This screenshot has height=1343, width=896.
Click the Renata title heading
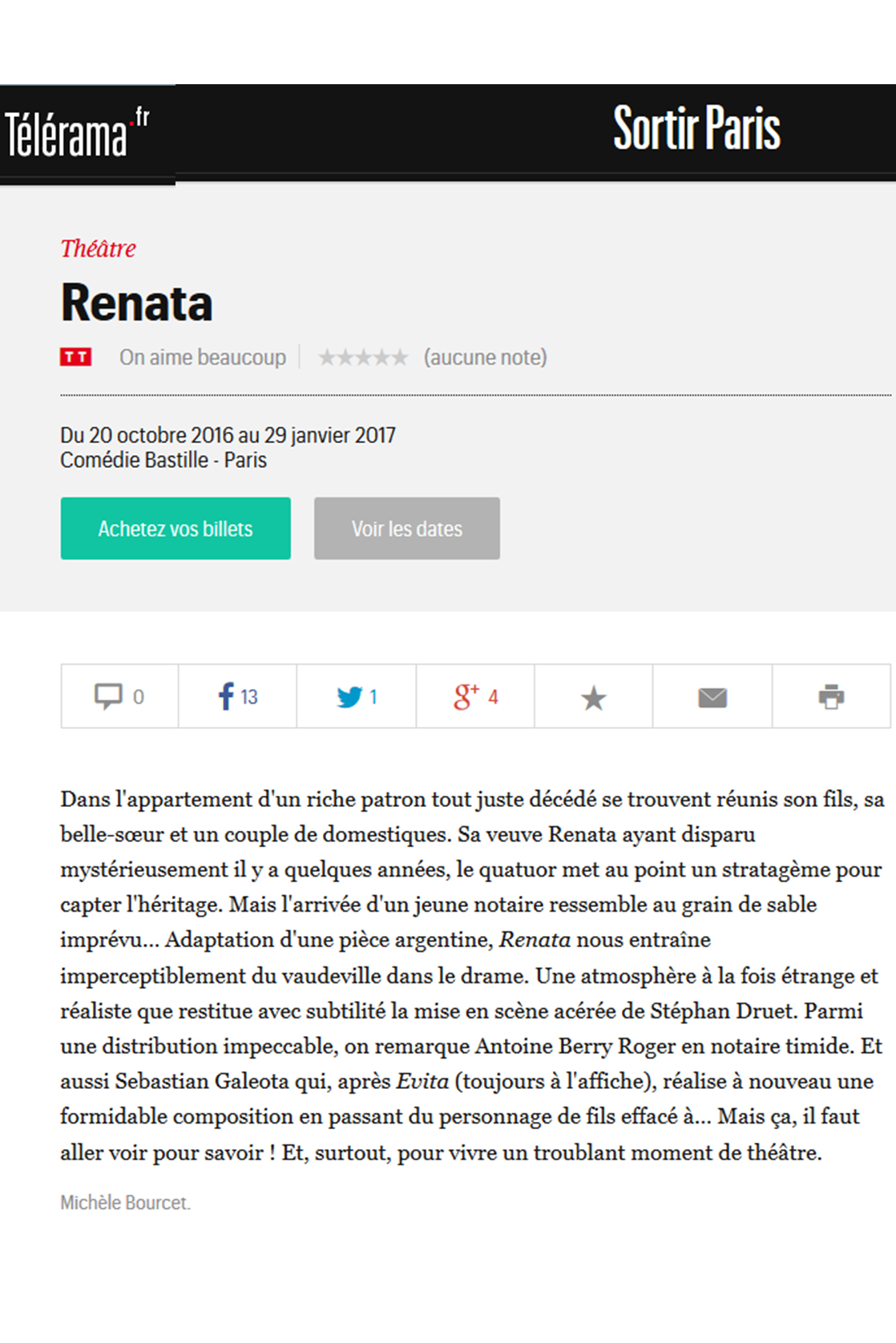[x=137, y=303]
